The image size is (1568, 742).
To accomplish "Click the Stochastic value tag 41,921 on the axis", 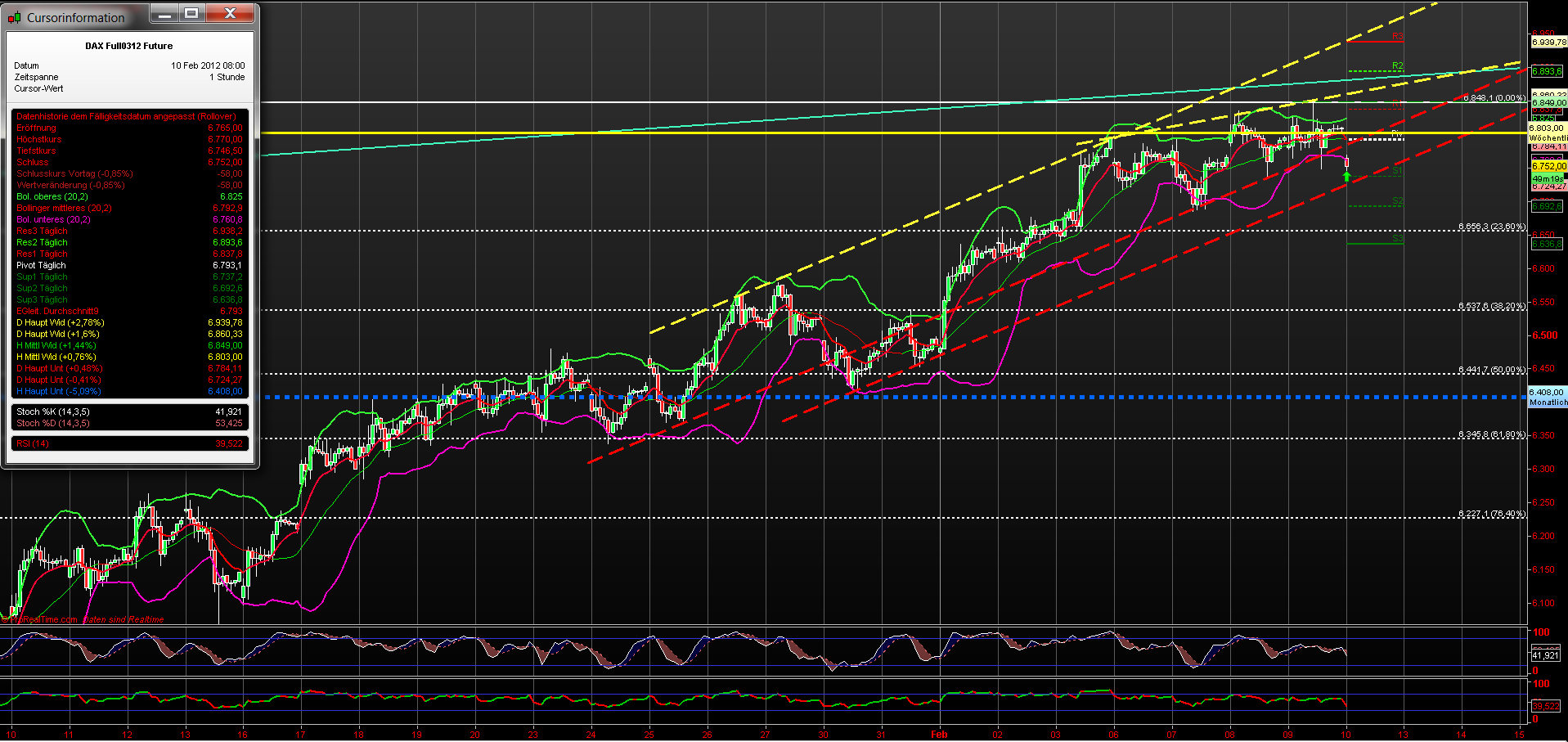I will click(x=1545, y=655).
